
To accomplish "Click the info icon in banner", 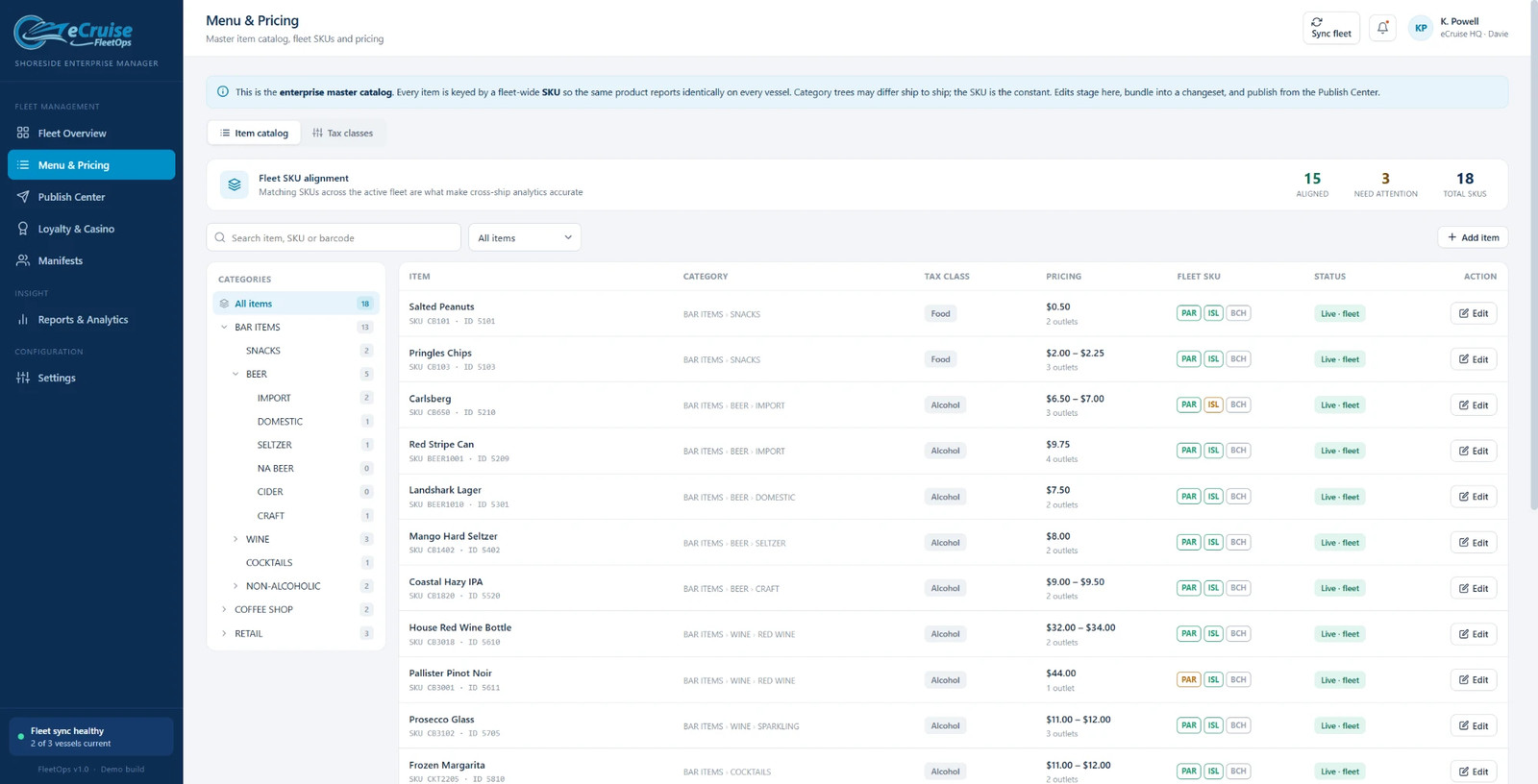I will [223, 92].
